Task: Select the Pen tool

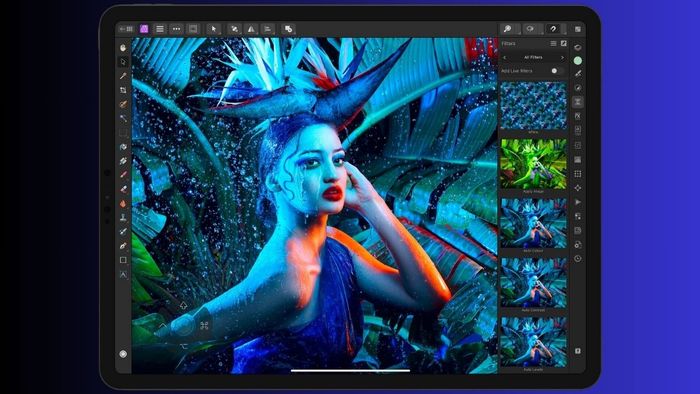Action: coord(123,246)
